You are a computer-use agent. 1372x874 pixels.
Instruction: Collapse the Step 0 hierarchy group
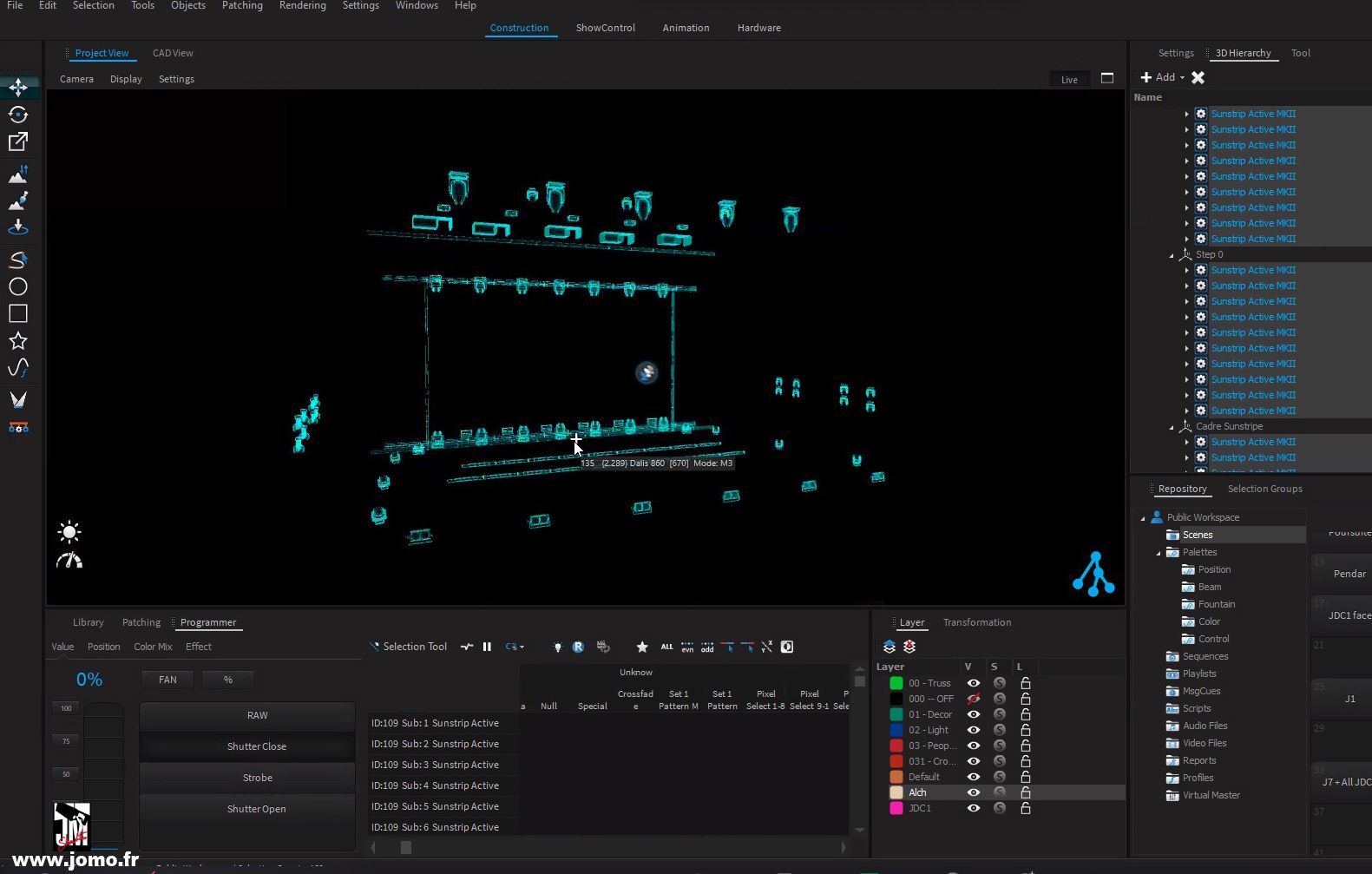point(1172,255)
